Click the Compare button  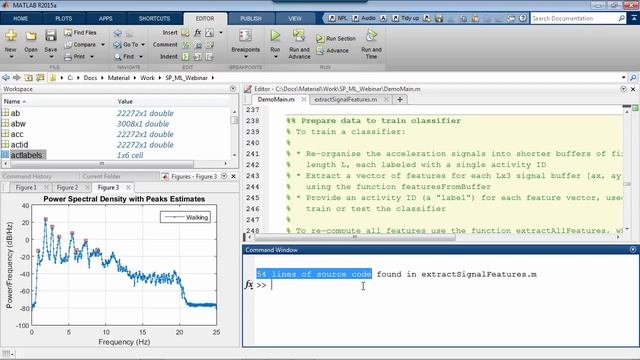[x=80, y=44]
